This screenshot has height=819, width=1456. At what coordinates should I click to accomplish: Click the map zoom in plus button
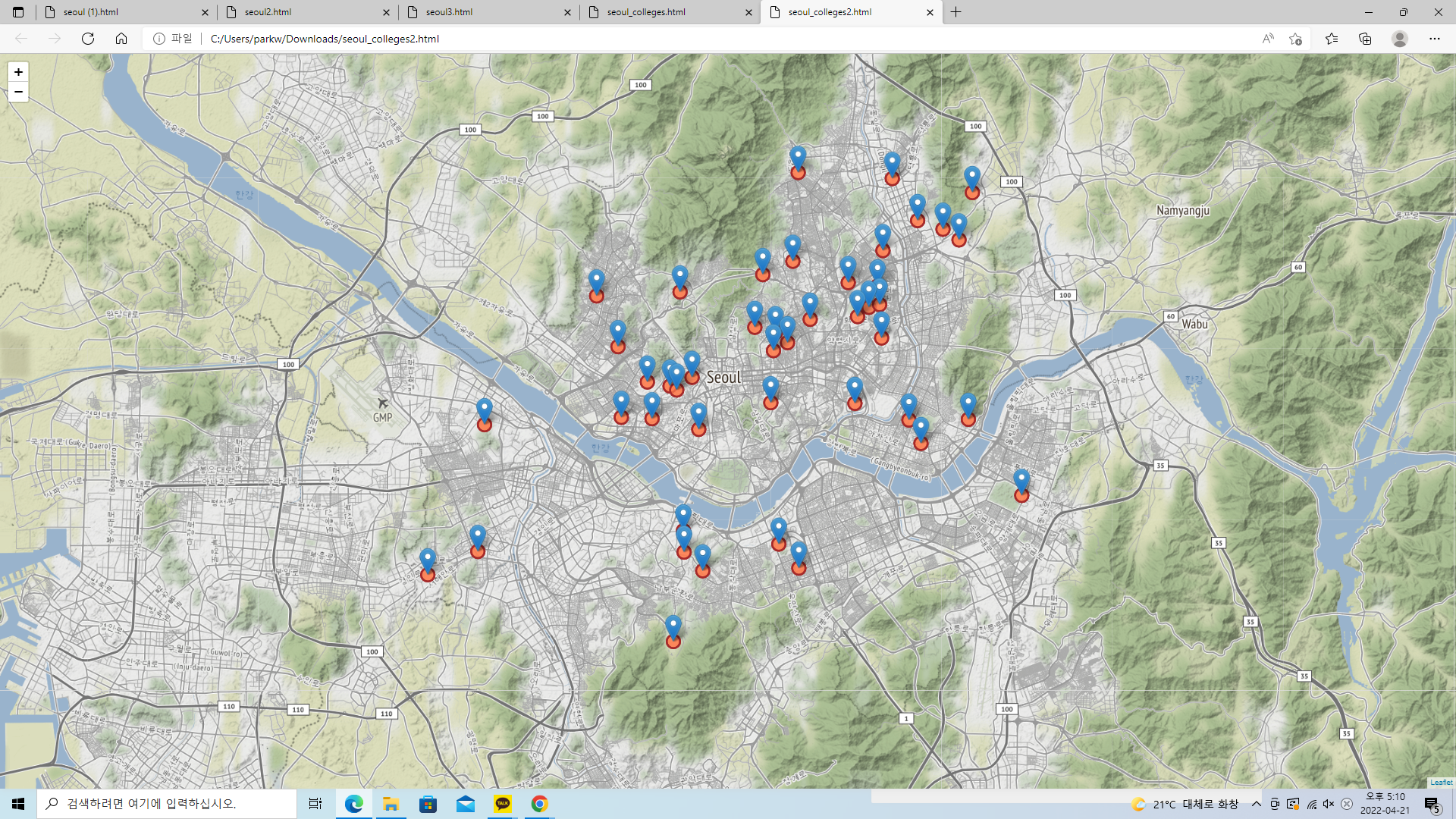pyautogui.click(x=18, y=72)
